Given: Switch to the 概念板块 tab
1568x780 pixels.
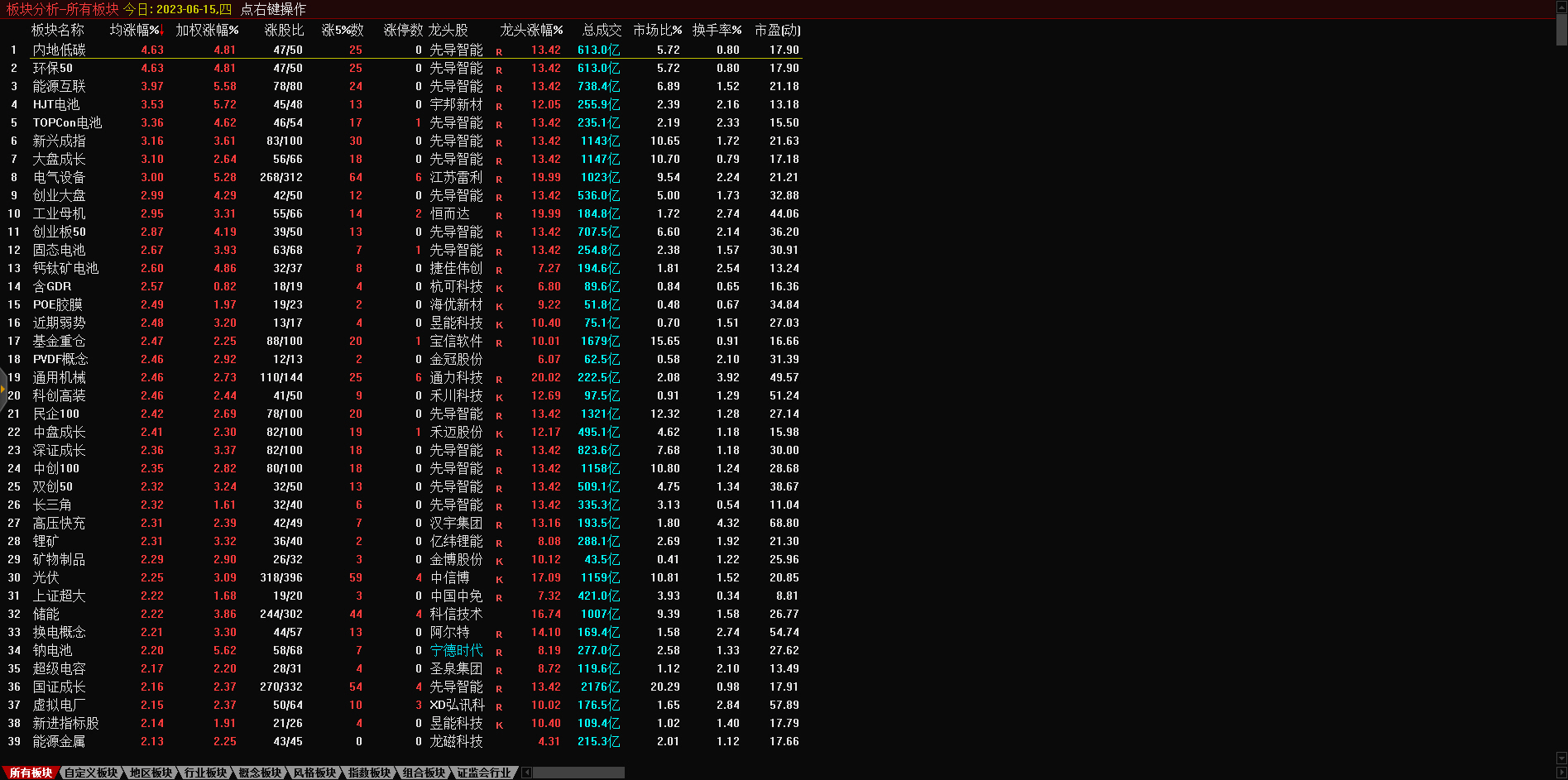Looking at the screenshot, I should [260, 773].
